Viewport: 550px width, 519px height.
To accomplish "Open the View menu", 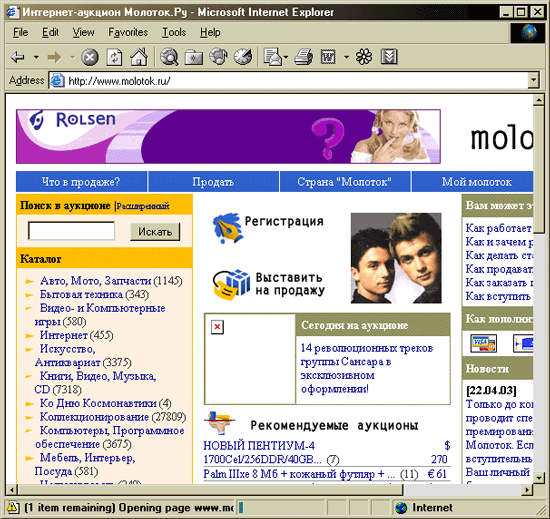I will (83, 32).
